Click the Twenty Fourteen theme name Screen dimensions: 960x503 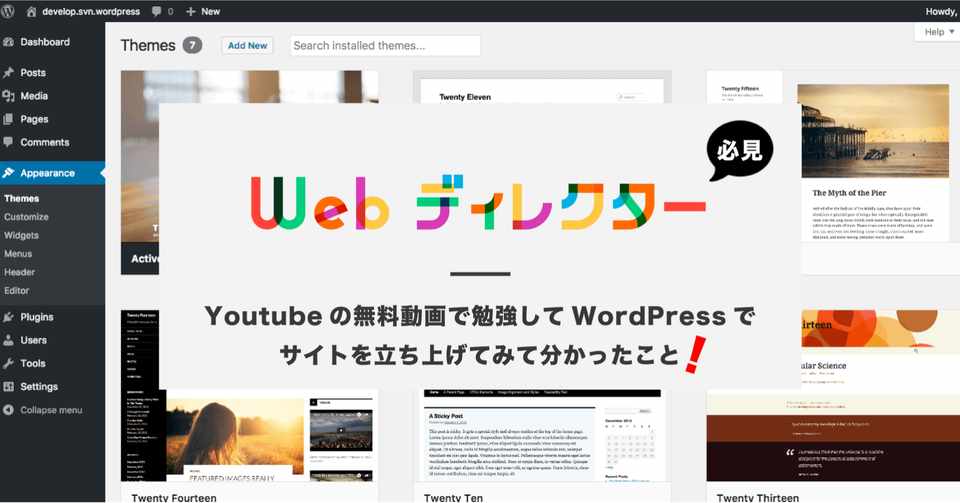[x=174, y=497]
